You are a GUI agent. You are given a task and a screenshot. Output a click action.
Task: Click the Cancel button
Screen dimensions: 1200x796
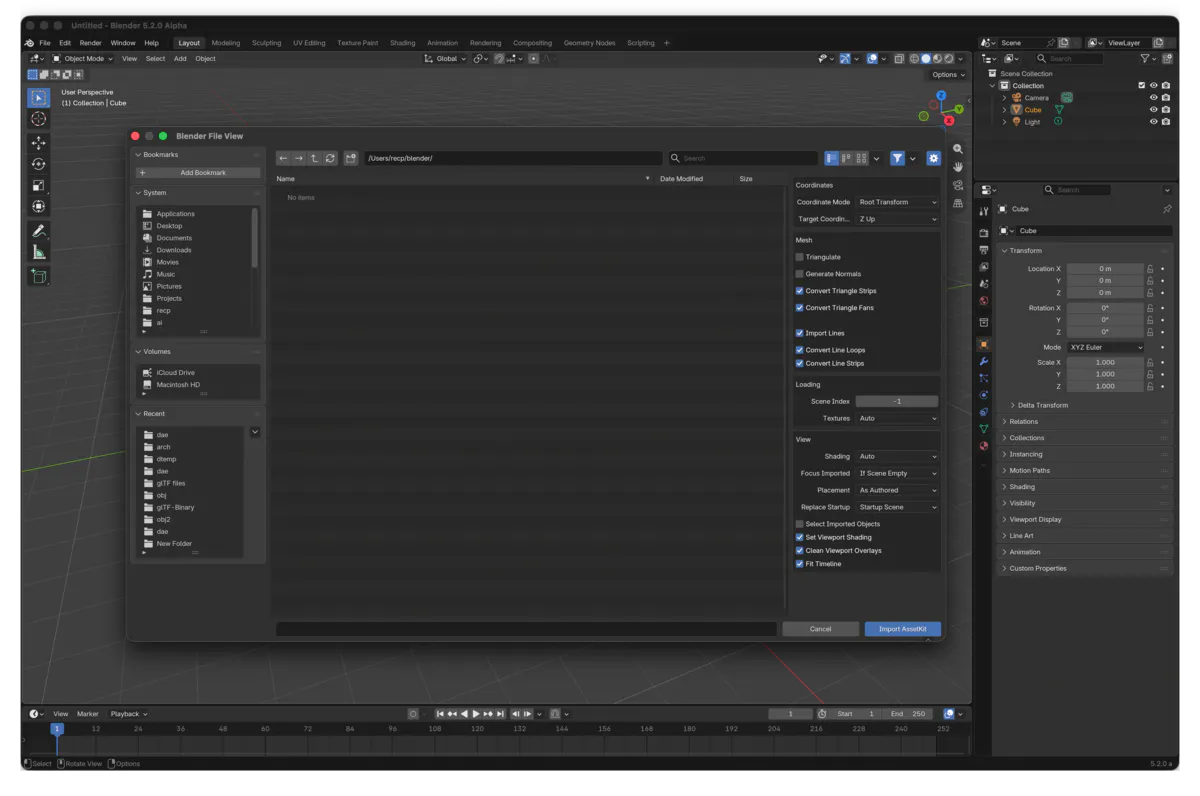[x=821, y=629]
